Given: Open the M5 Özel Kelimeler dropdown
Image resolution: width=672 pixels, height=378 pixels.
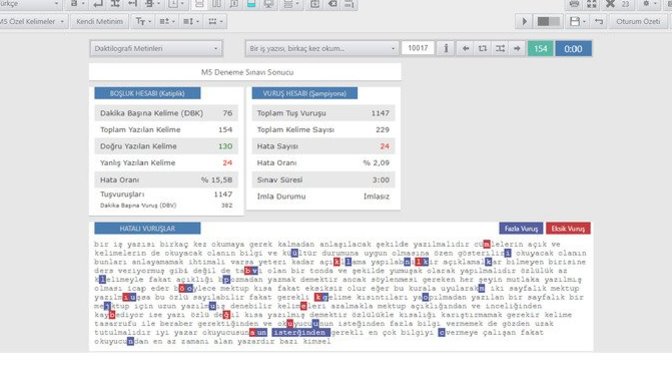Looking at the screenshot, I should pyautogui.click(x=33, y=21).
